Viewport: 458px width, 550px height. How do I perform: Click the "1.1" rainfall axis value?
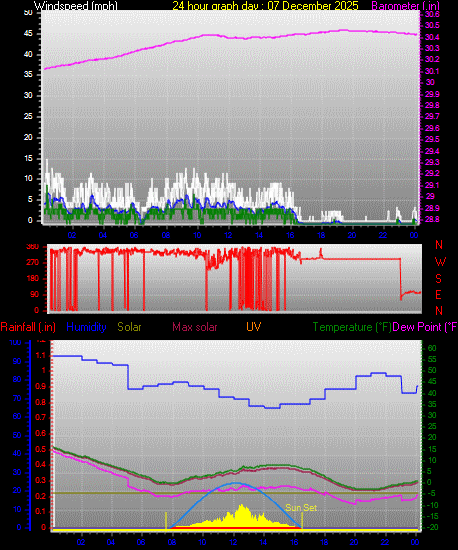(41, 355)
